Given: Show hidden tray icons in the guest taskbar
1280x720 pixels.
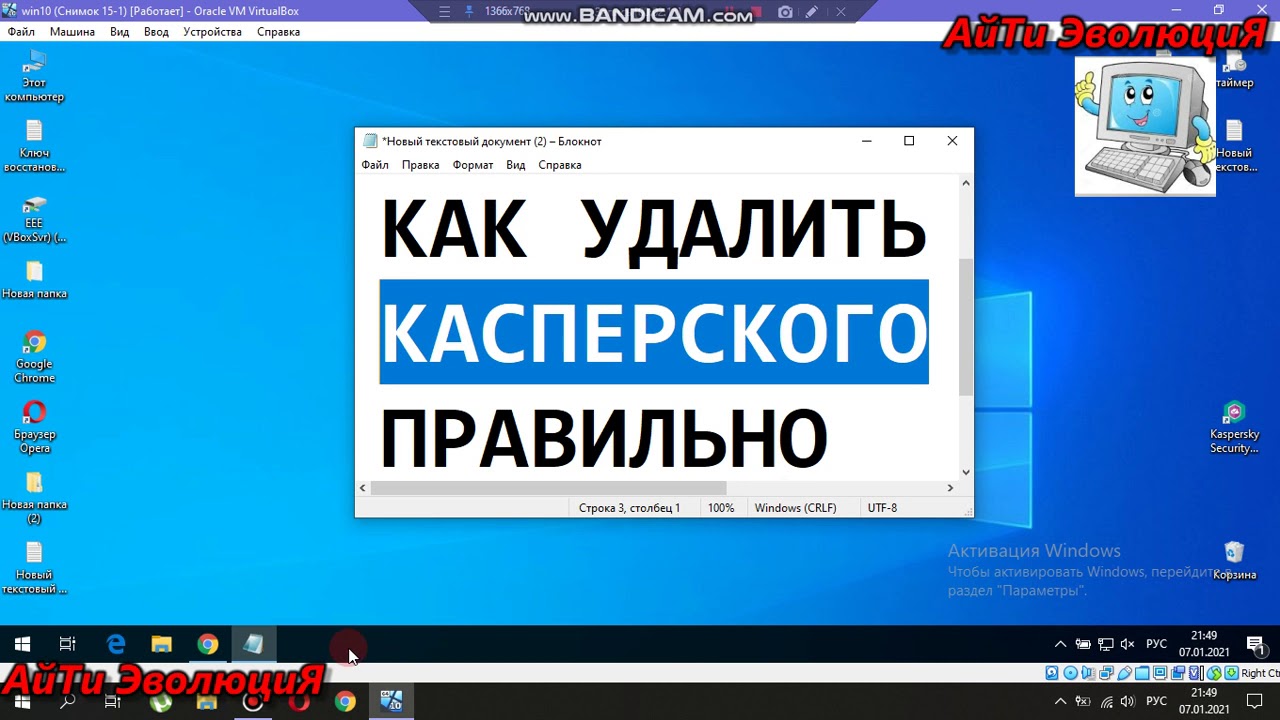Looking at the screenshot, I should 1061,644.
